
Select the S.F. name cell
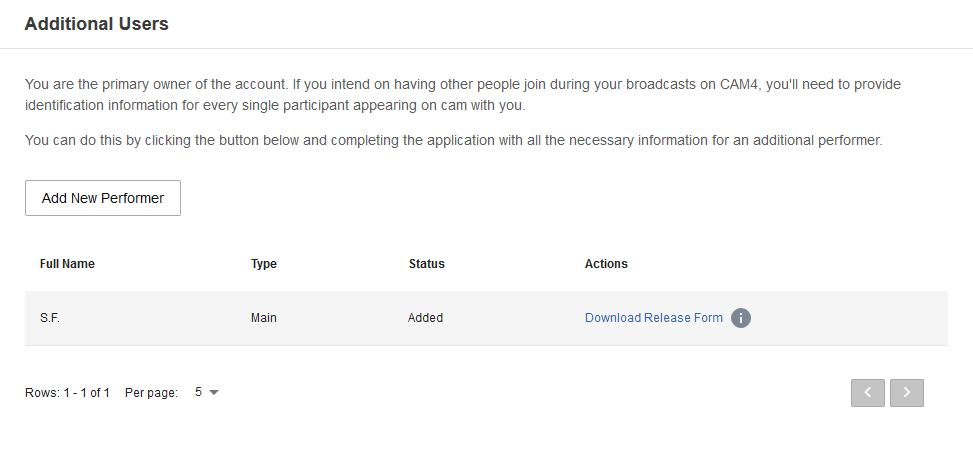(51, 318)
